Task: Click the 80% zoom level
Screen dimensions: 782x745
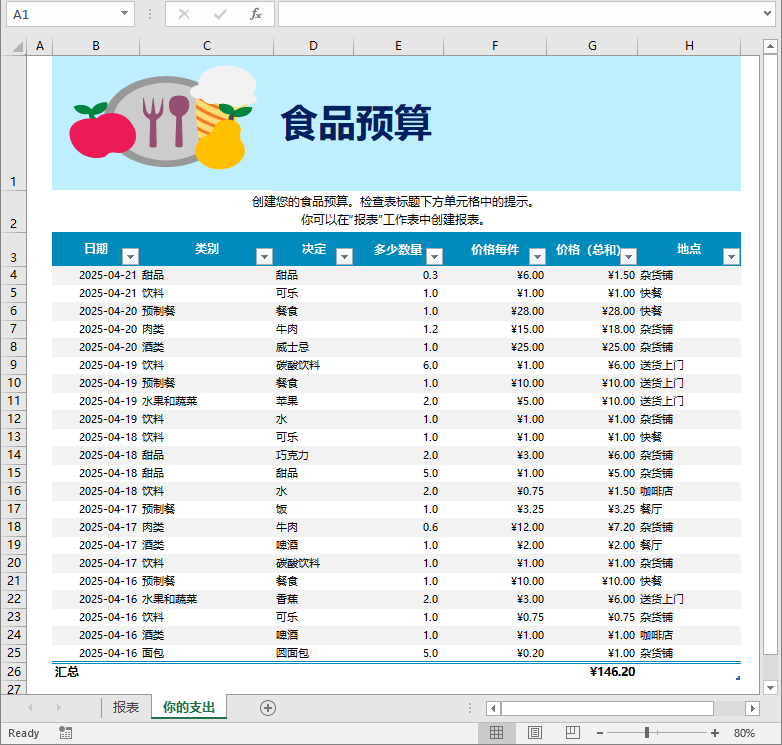Action: click(x=744, y=733)
